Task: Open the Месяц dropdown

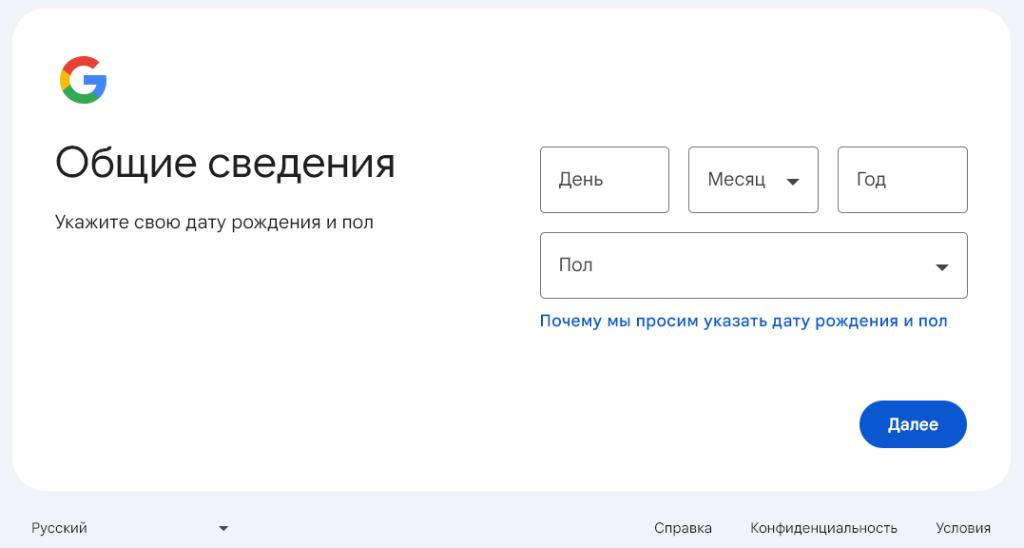Action: tap(752, 180)
